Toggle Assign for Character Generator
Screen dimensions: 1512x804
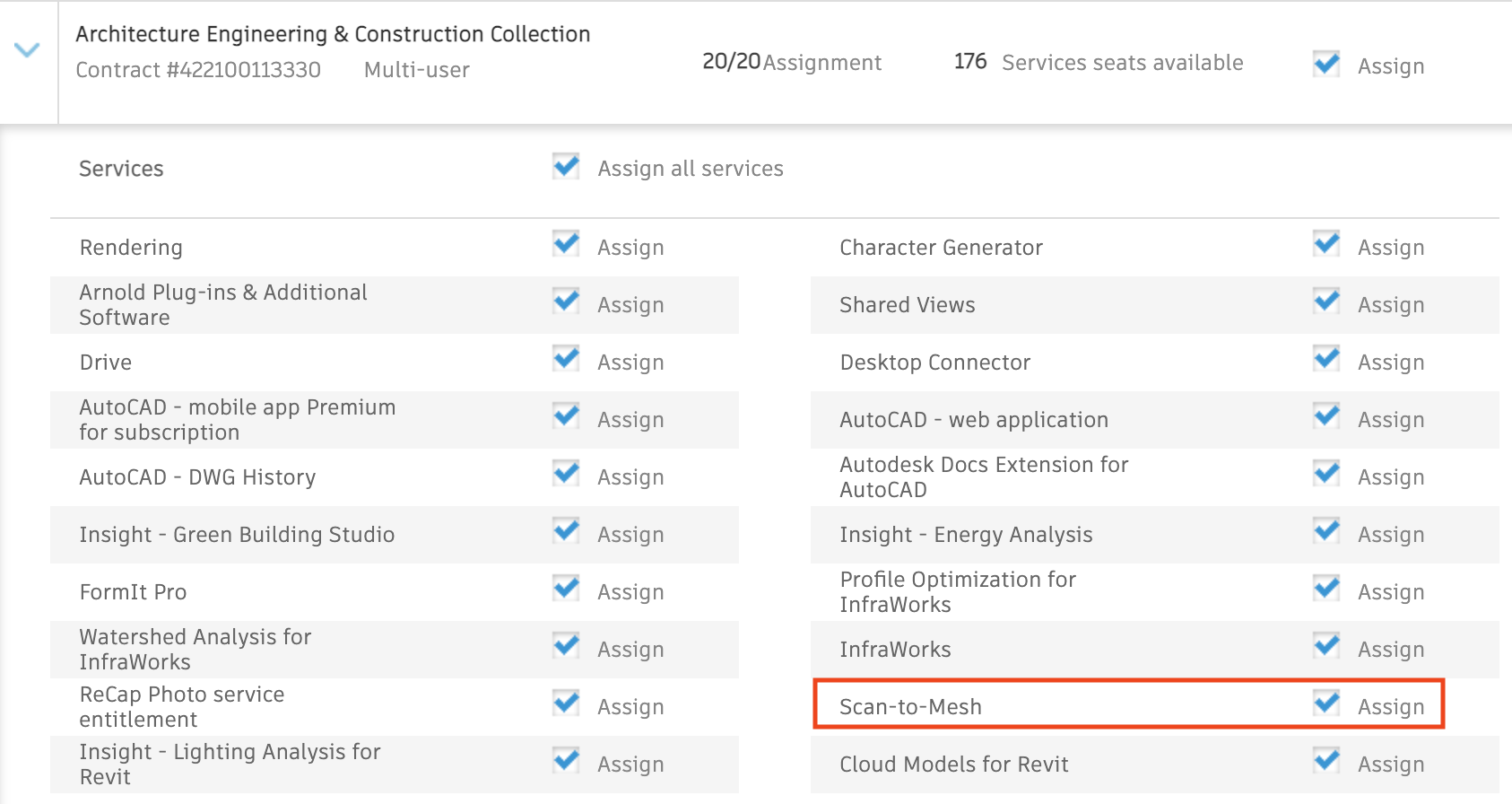1326,245
